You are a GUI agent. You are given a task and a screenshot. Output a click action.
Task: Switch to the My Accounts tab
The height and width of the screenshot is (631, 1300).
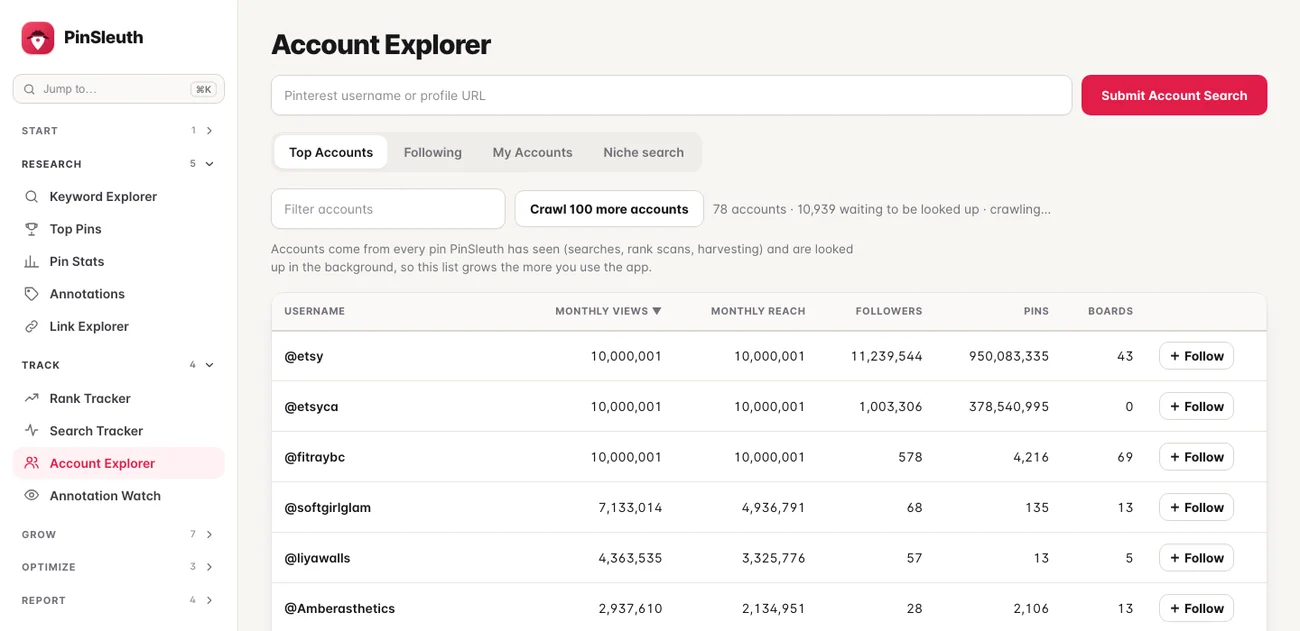(533, 152)
